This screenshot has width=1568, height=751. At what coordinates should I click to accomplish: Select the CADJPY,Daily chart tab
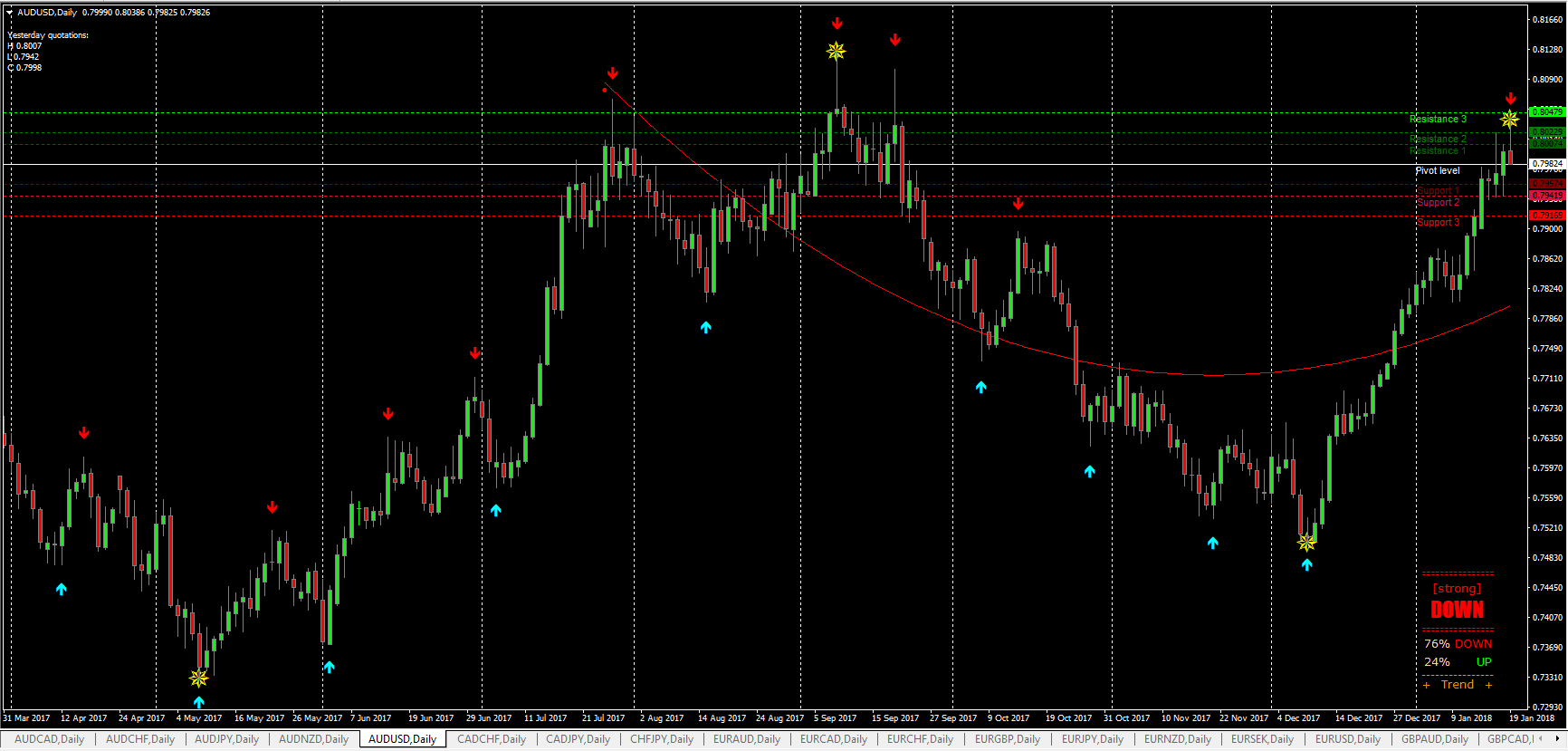pos(578,739)
